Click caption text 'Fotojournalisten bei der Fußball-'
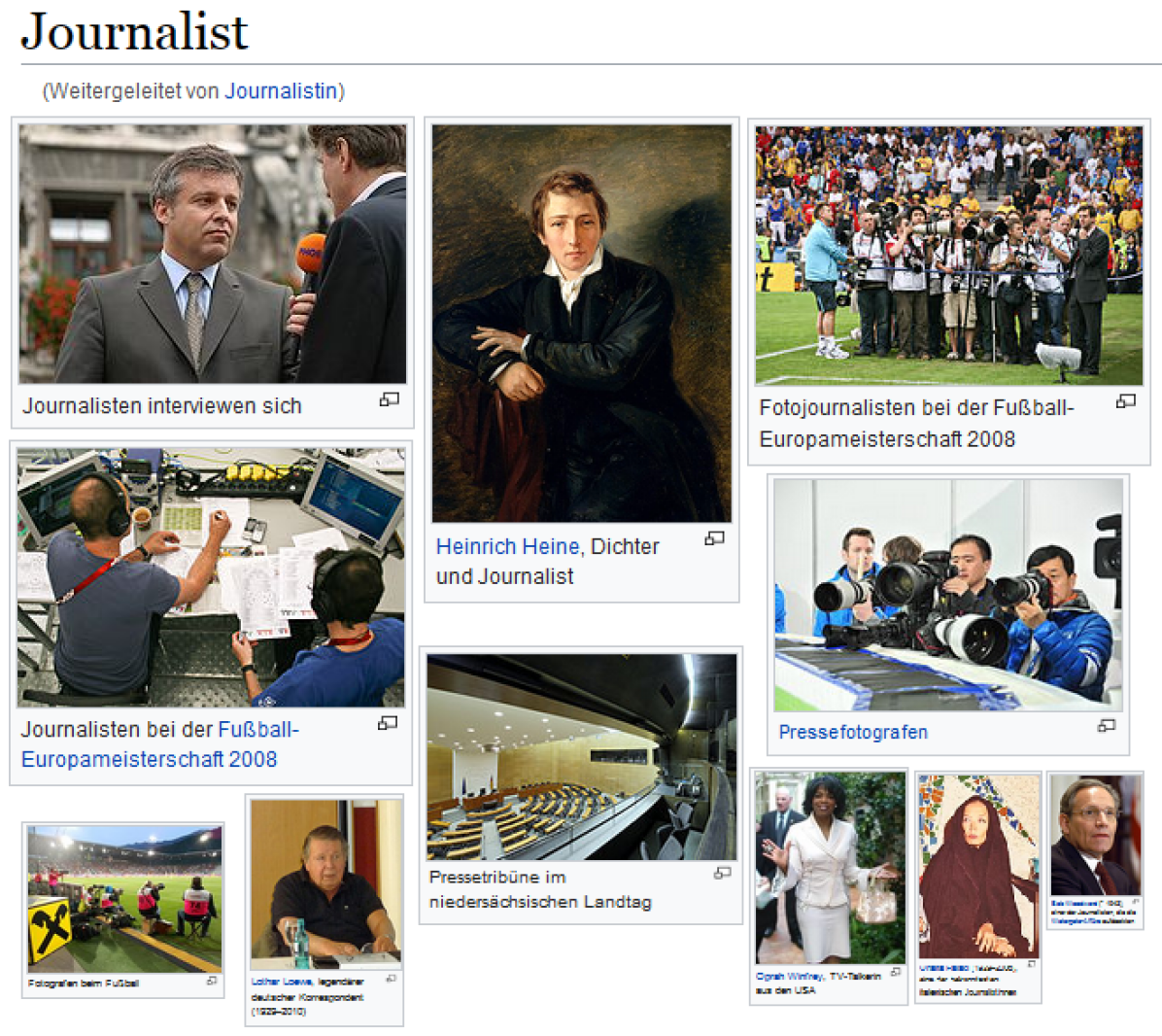 tap(917, 407)
